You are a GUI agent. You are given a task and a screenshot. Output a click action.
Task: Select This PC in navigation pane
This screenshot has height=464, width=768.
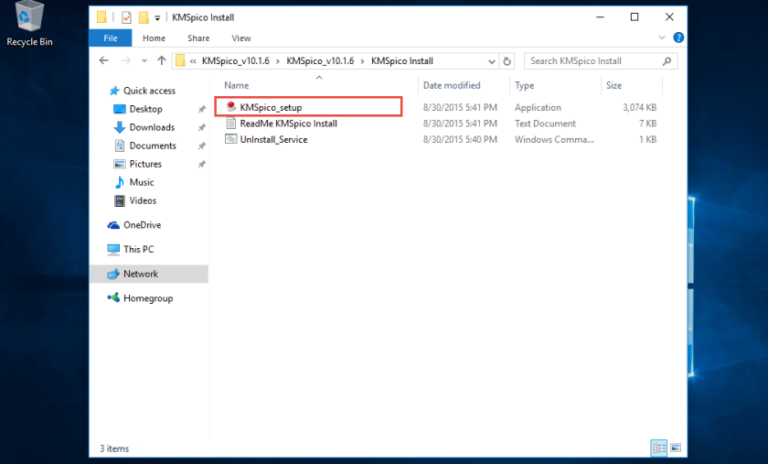tap(138, 249)
